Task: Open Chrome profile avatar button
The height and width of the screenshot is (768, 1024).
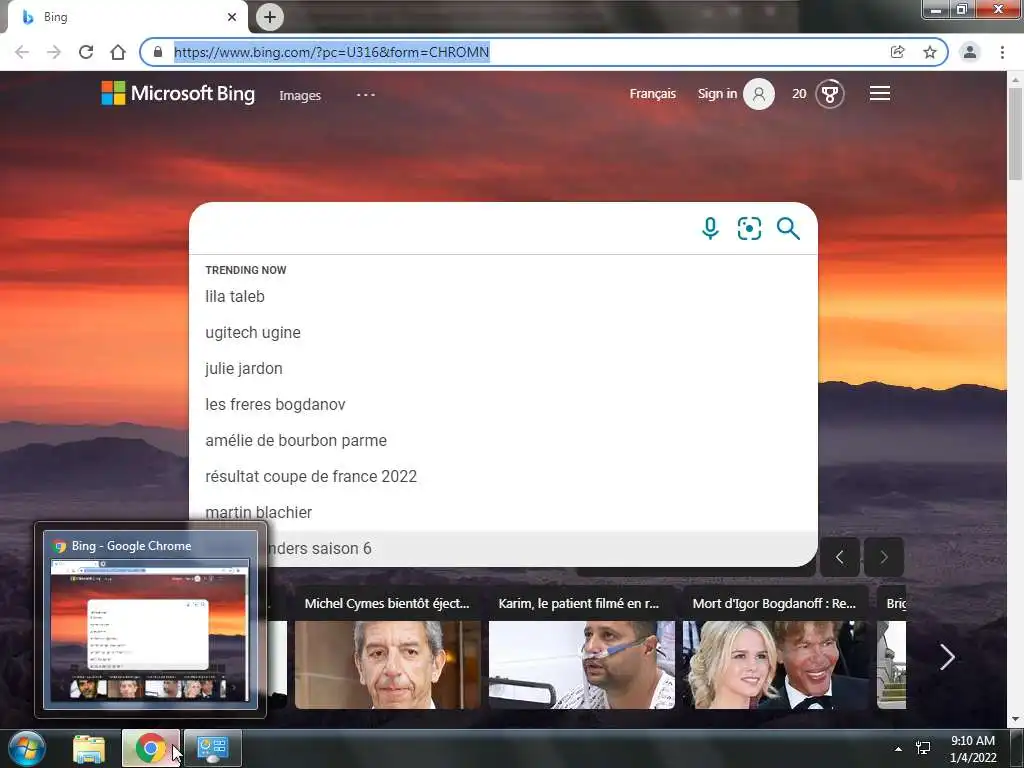Action: (x=970, y=52)
